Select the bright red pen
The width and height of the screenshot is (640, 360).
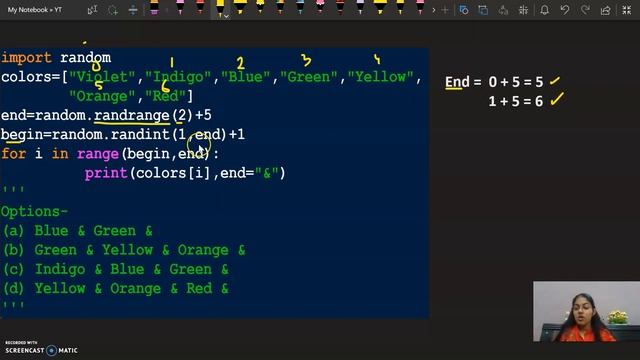coord(200,7)
